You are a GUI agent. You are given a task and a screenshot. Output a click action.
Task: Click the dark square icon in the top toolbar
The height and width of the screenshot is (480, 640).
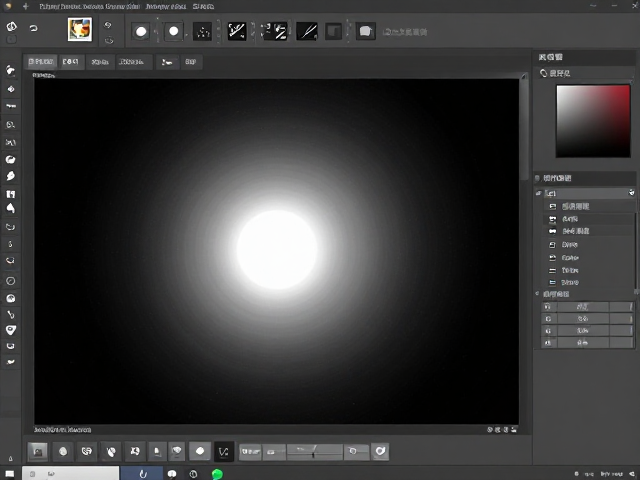coord(333,31)
